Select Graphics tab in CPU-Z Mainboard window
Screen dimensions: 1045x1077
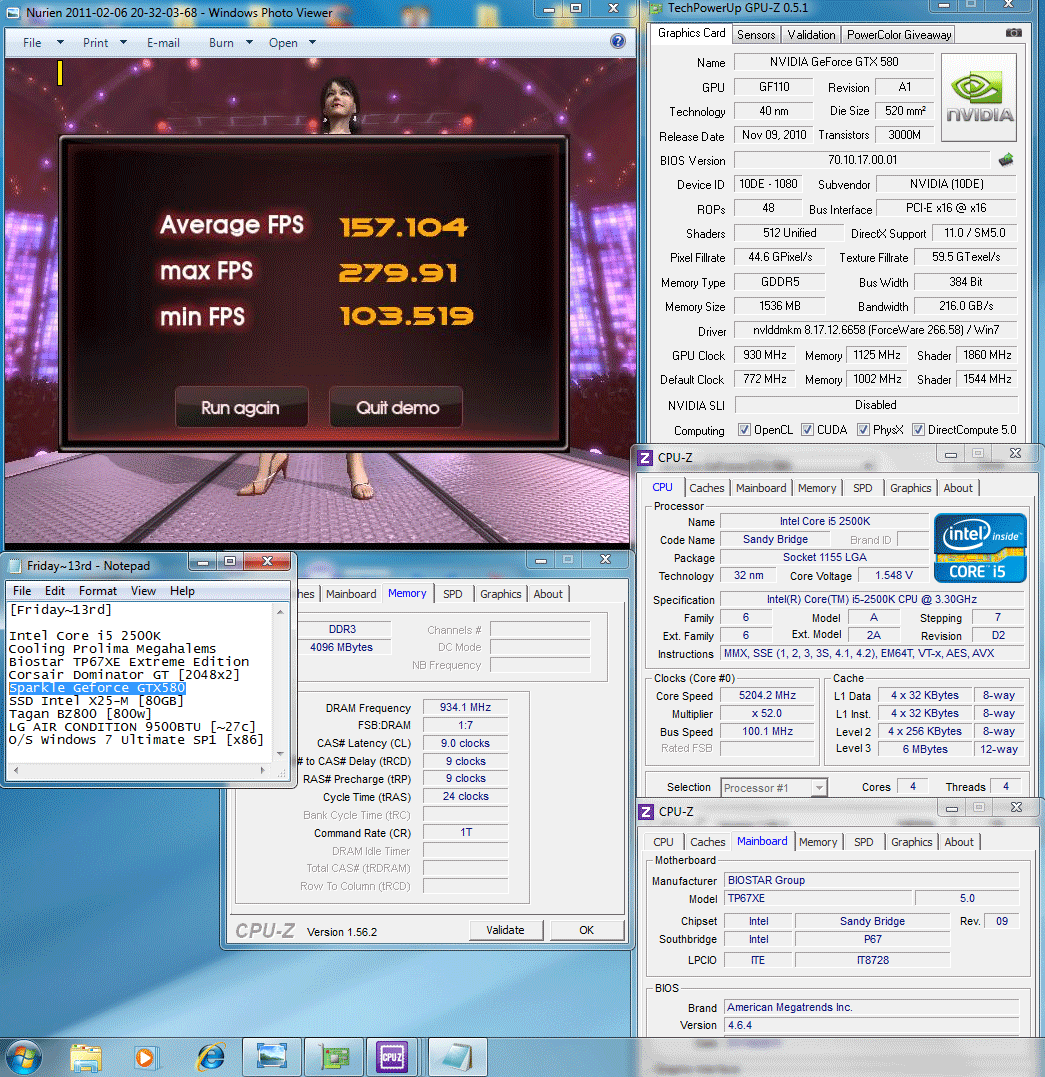[x=911, y=842]
